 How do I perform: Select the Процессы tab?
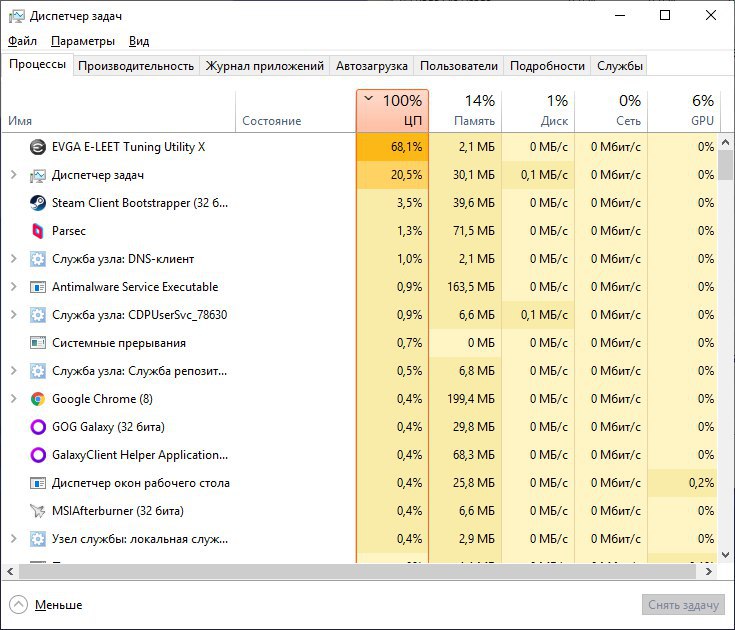pyautogui.click(x=37, y=64)
